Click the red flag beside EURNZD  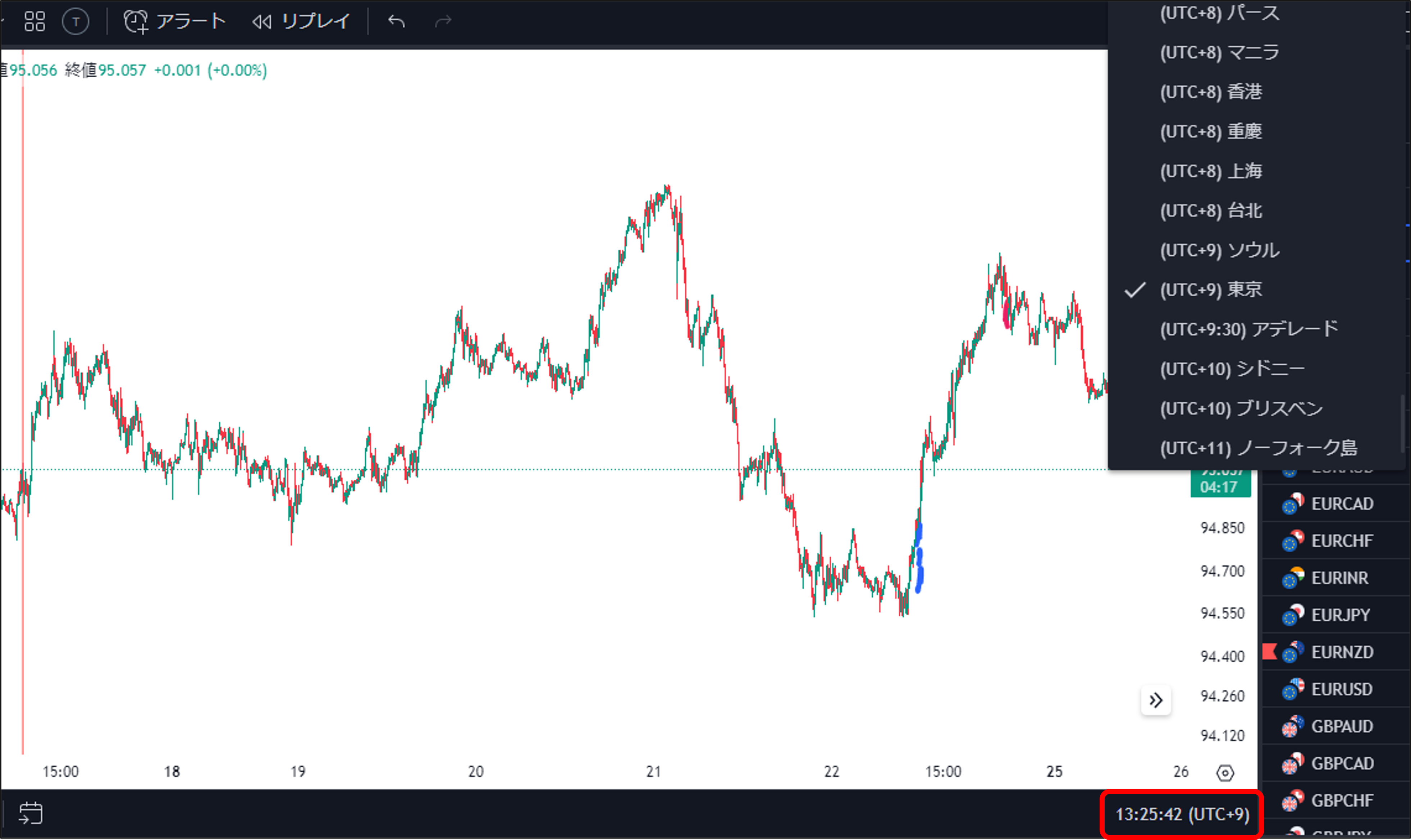coord(1269,652)
